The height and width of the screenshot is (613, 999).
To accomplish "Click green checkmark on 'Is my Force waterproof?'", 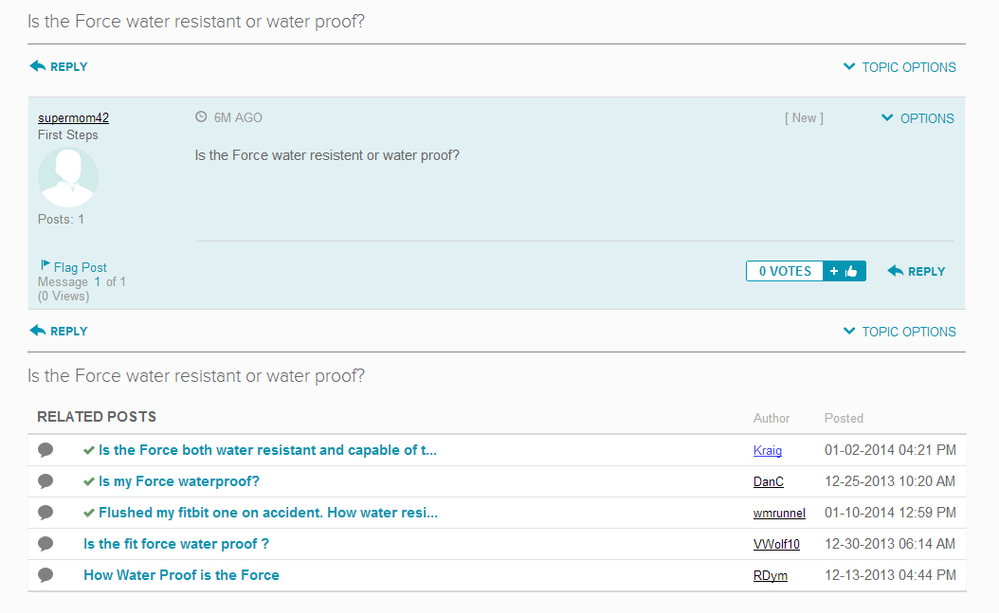I will tap(89, 482).
